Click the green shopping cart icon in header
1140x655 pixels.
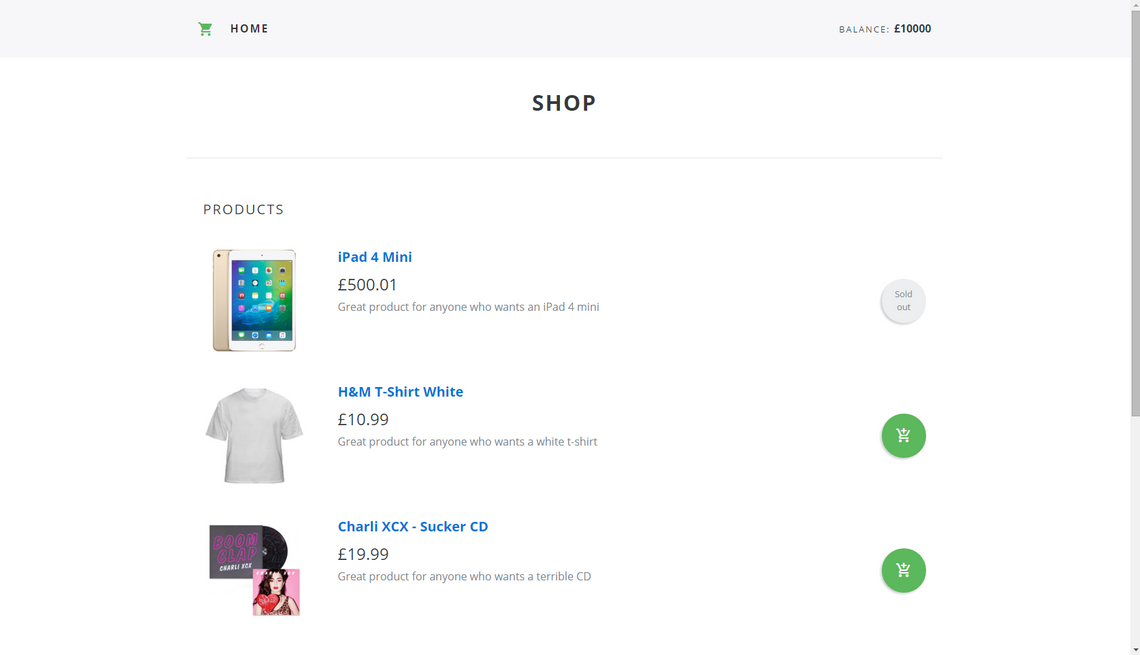tap(205, 28)
